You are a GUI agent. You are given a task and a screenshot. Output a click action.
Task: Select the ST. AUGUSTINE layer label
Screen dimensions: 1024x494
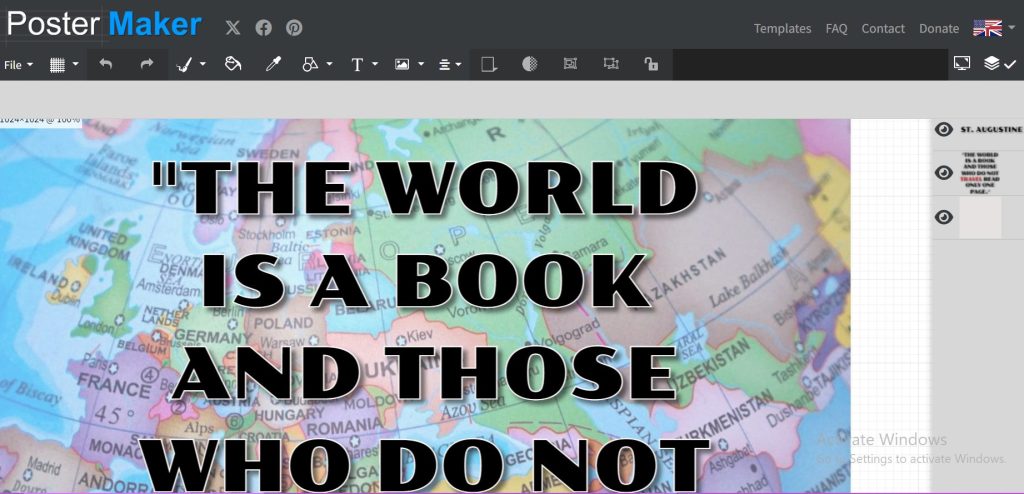click(991, 129)
